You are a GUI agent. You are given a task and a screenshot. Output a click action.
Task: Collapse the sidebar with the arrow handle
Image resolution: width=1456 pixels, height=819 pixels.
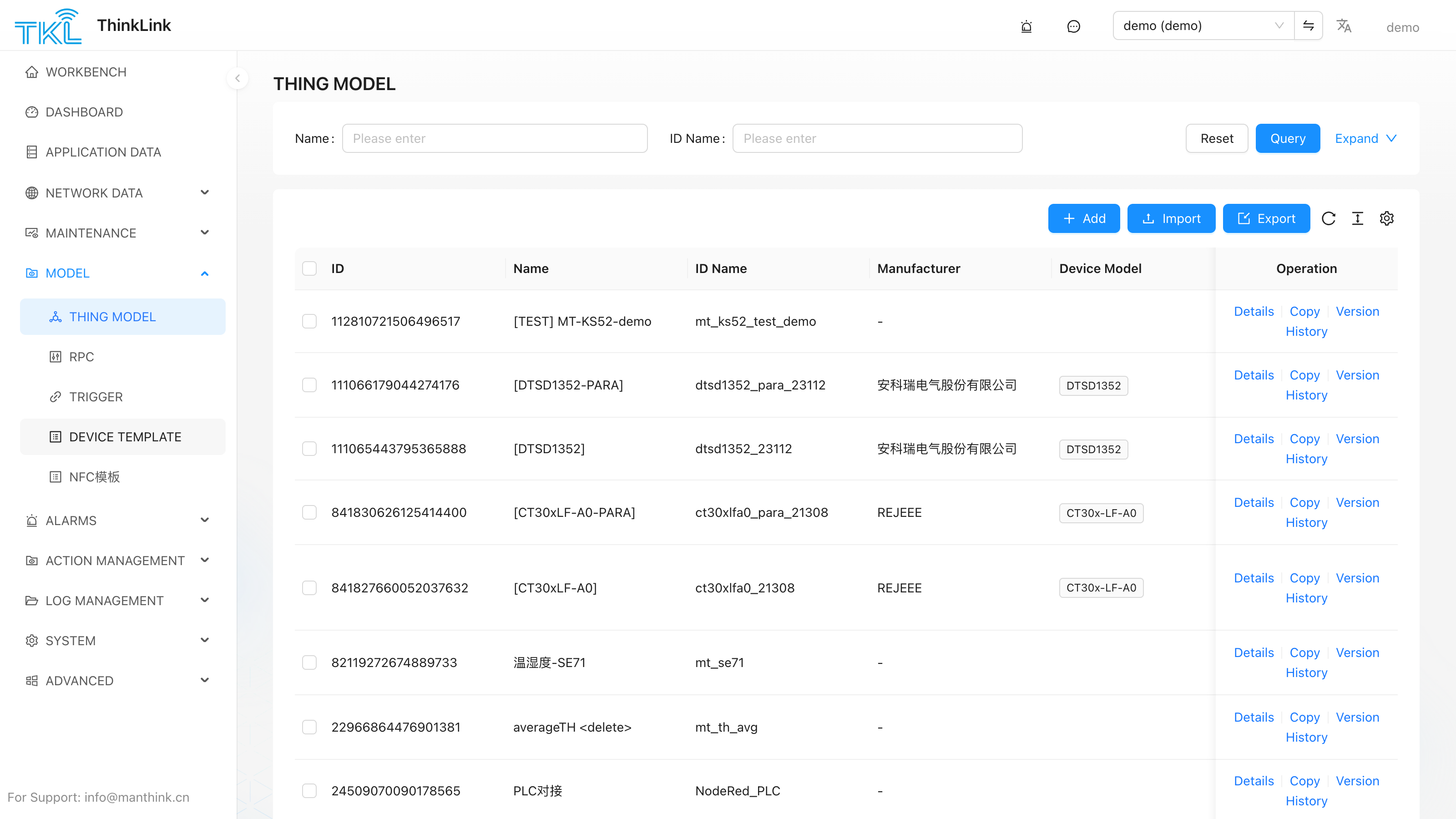(238, 79)
